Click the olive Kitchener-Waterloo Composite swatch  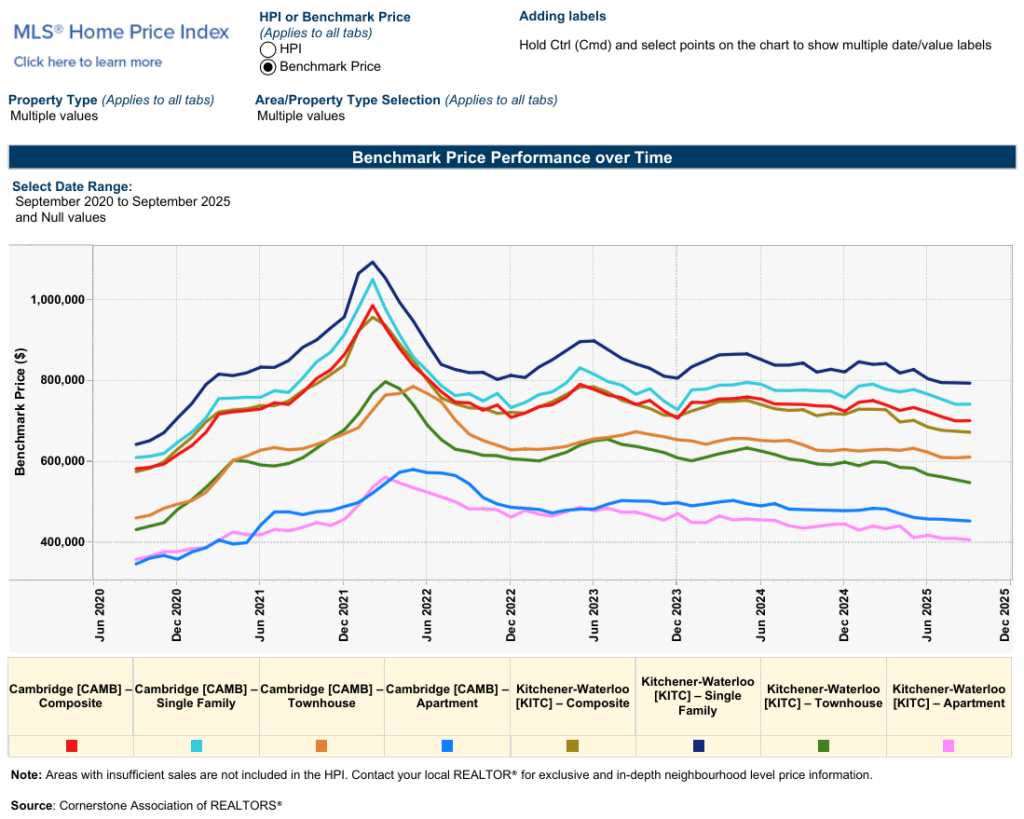click(x=572, y=746)
